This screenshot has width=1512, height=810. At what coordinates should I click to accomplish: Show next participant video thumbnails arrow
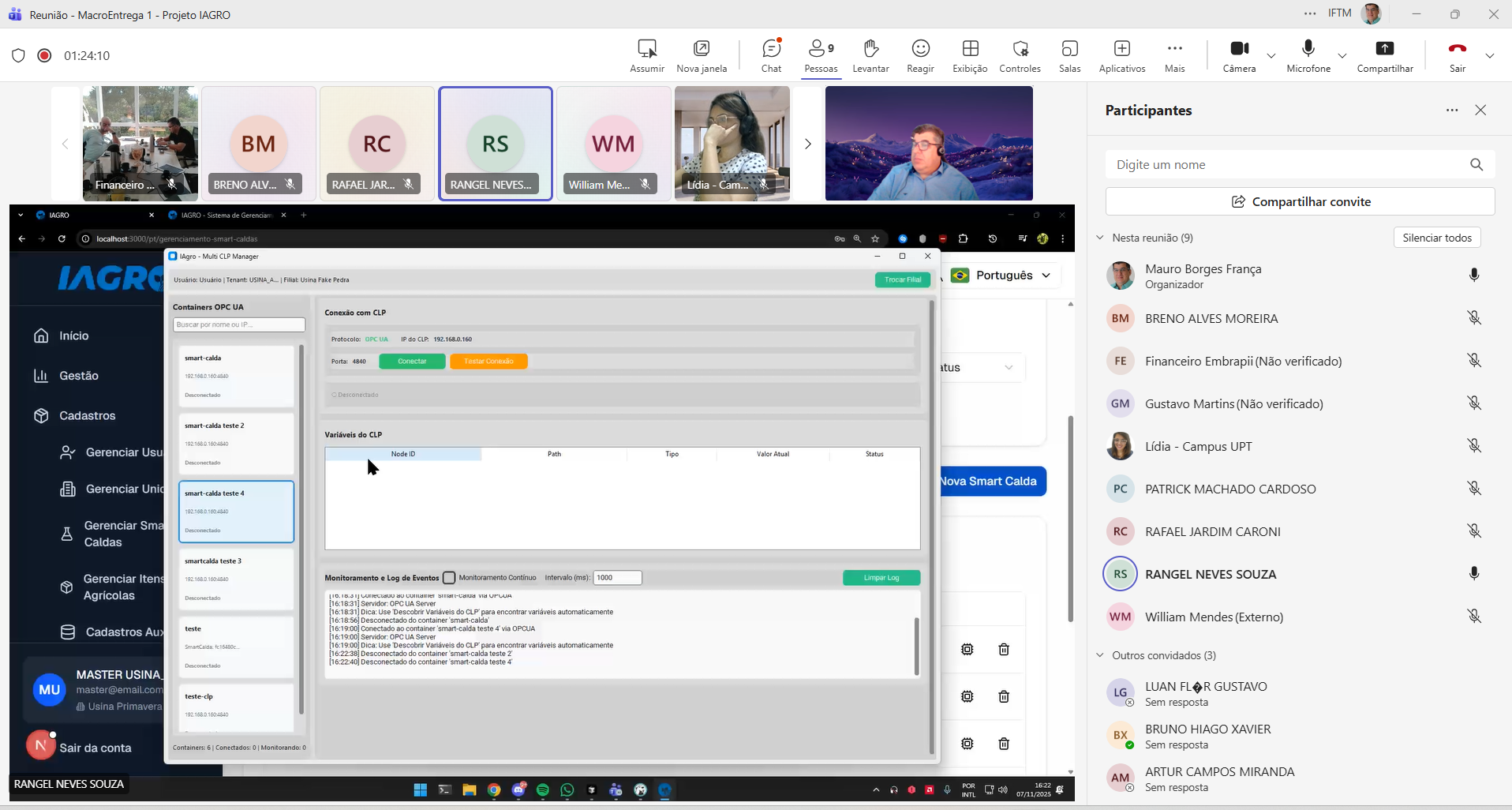tap(807, 144)
